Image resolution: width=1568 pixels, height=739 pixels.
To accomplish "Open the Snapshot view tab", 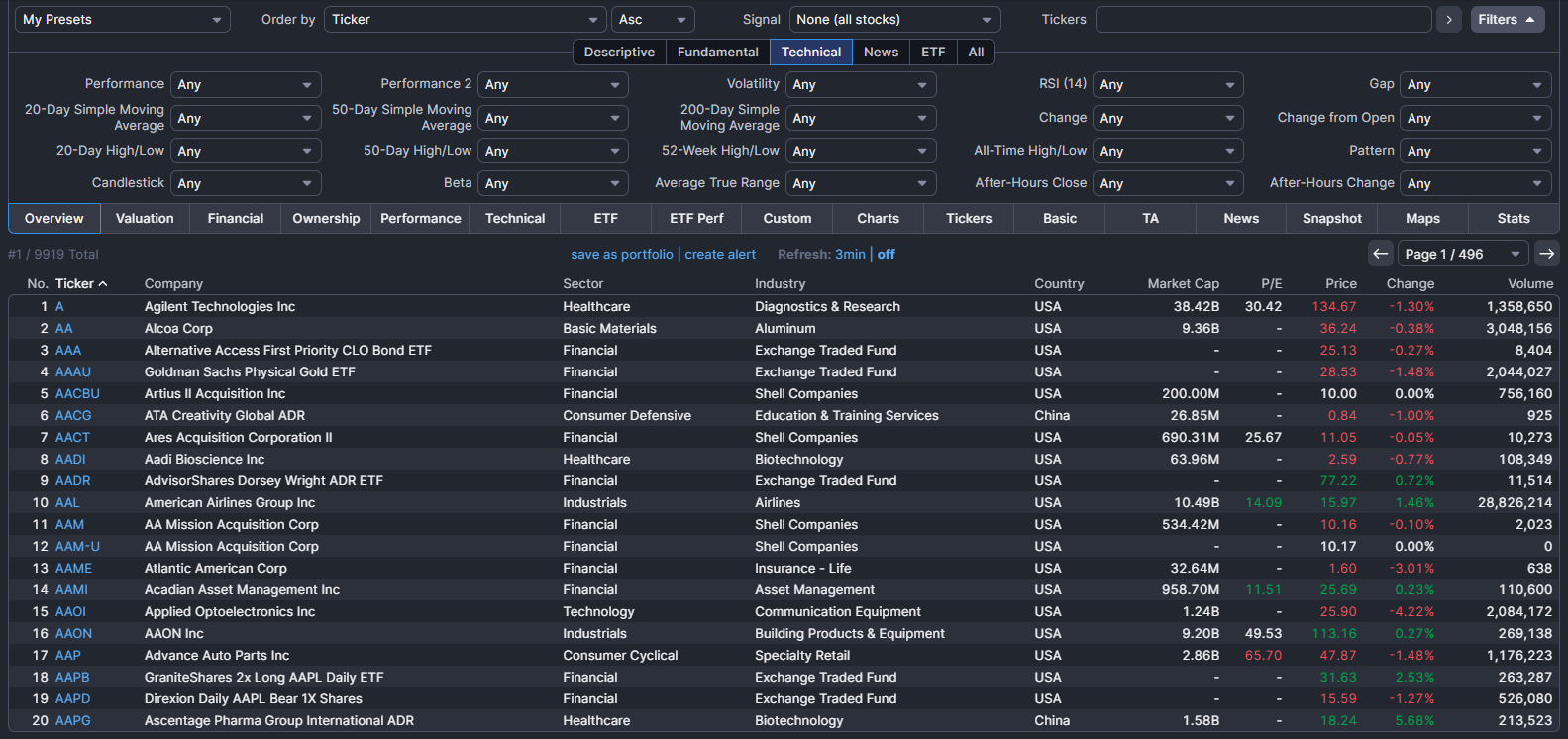I will tap(1332, 218).
